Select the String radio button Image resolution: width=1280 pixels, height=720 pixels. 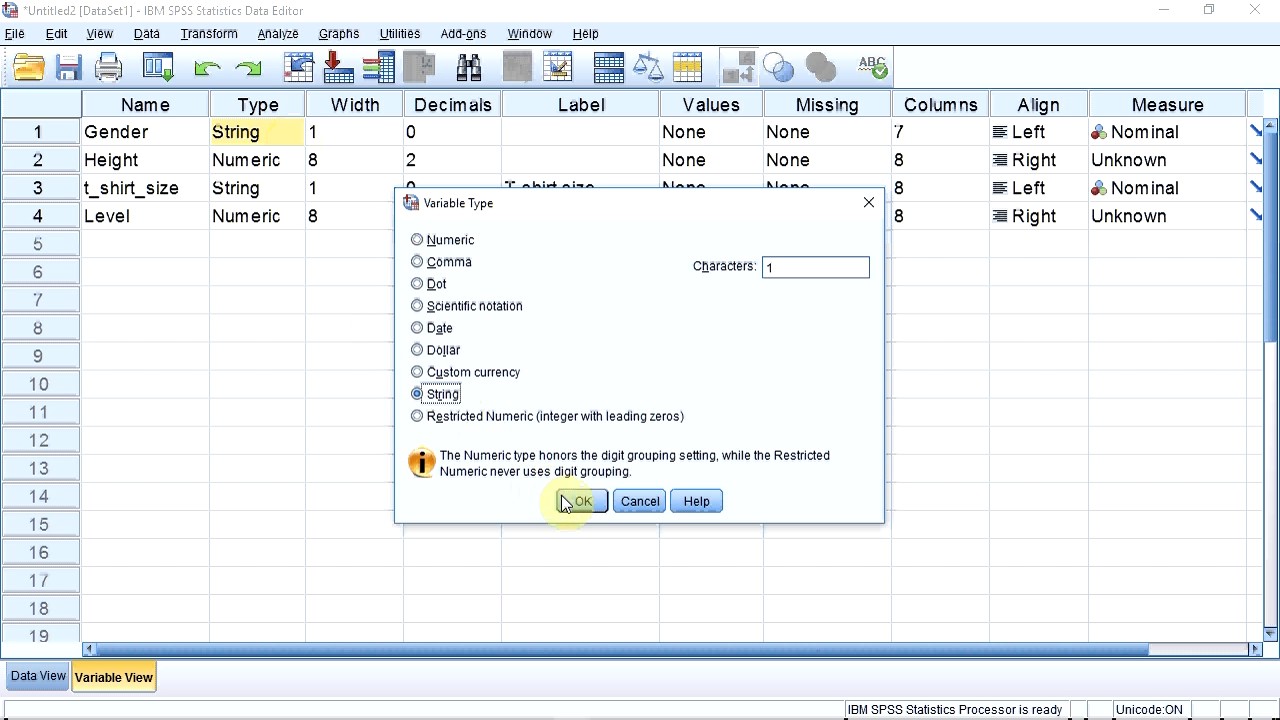click(417, 394)
